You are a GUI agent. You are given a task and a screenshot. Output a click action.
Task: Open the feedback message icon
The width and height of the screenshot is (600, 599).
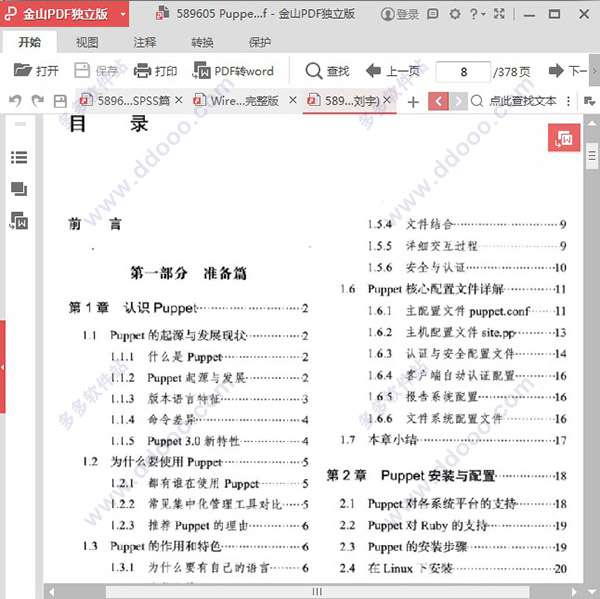(x=432, y=15)
